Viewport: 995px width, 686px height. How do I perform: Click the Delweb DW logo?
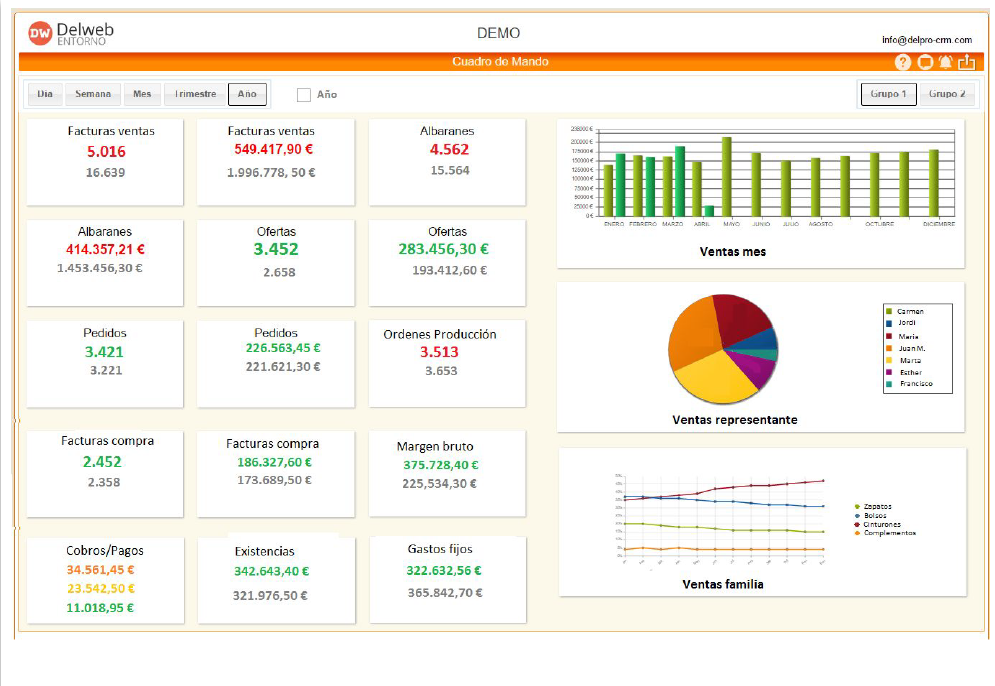(40, 33)
